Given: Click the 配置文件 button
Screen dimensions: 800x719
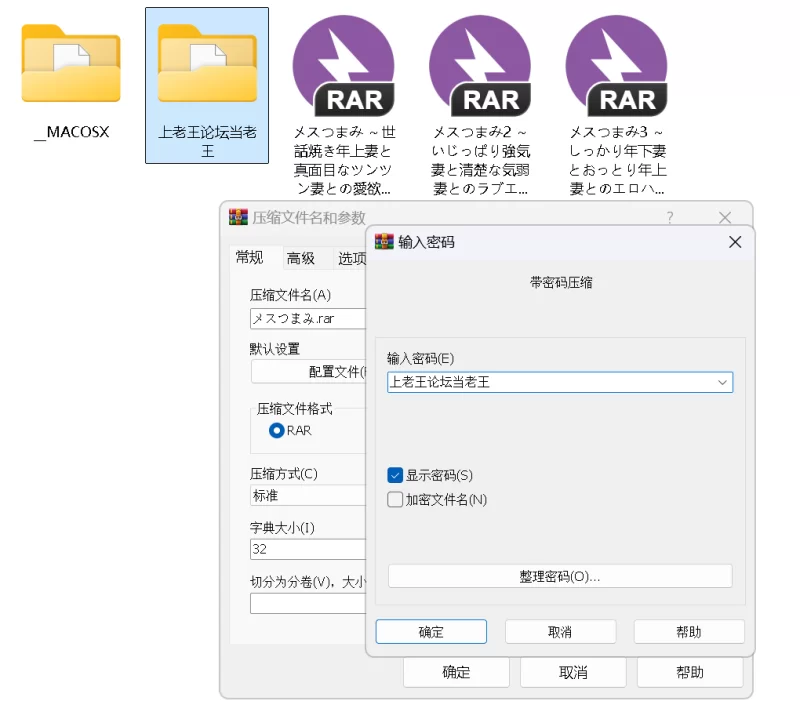Looking at the screenshot, I should 309,371.
